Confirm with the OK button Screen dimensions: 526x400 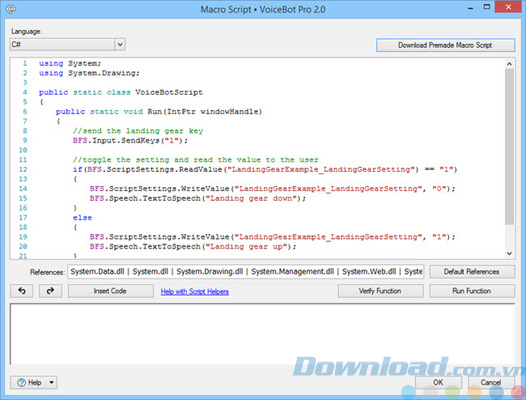(x=438, y=382)
